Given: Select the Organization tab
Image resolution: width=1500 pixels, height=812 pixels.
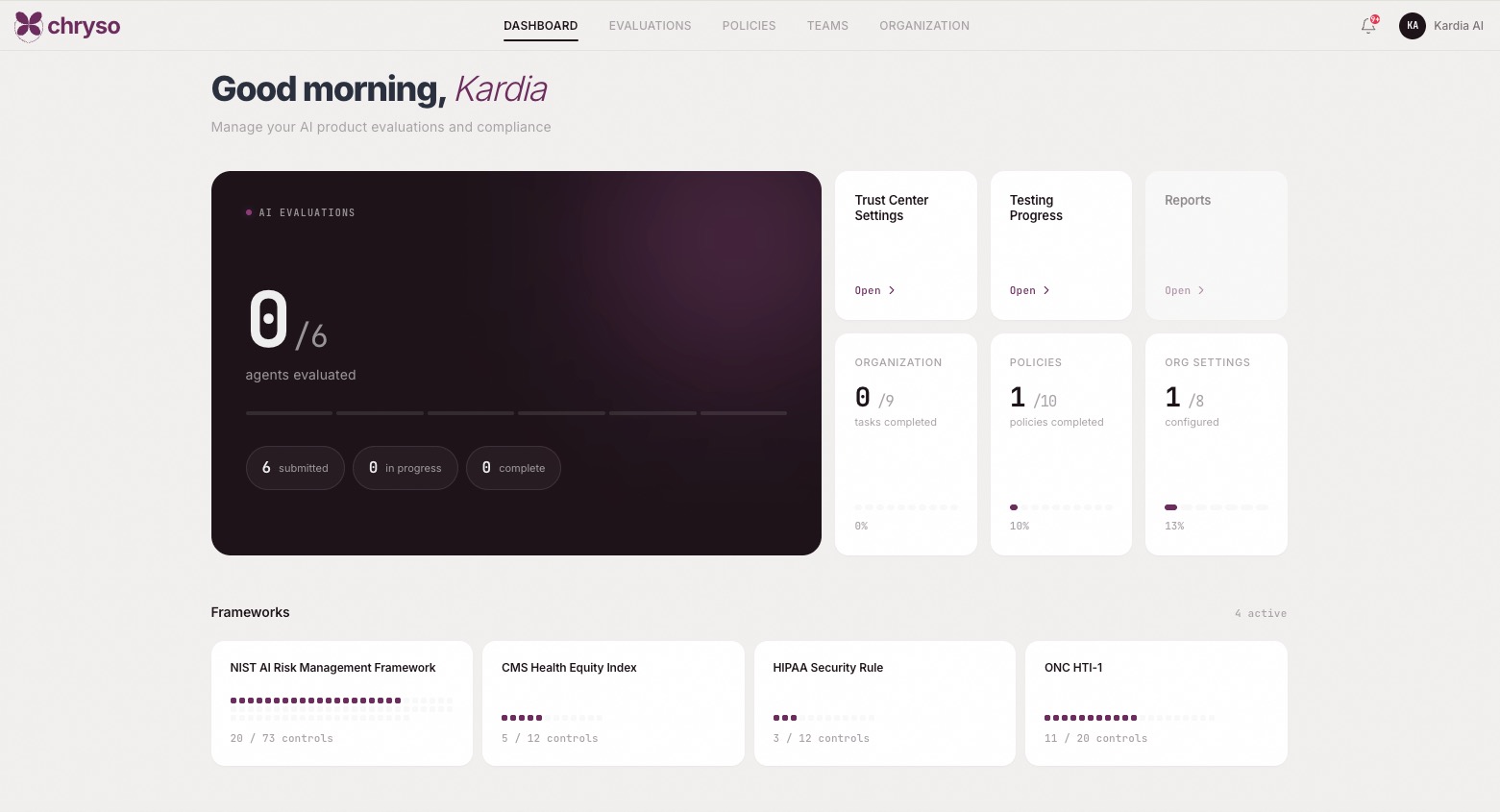Looking at the screenshot, I should coord(923,26).
